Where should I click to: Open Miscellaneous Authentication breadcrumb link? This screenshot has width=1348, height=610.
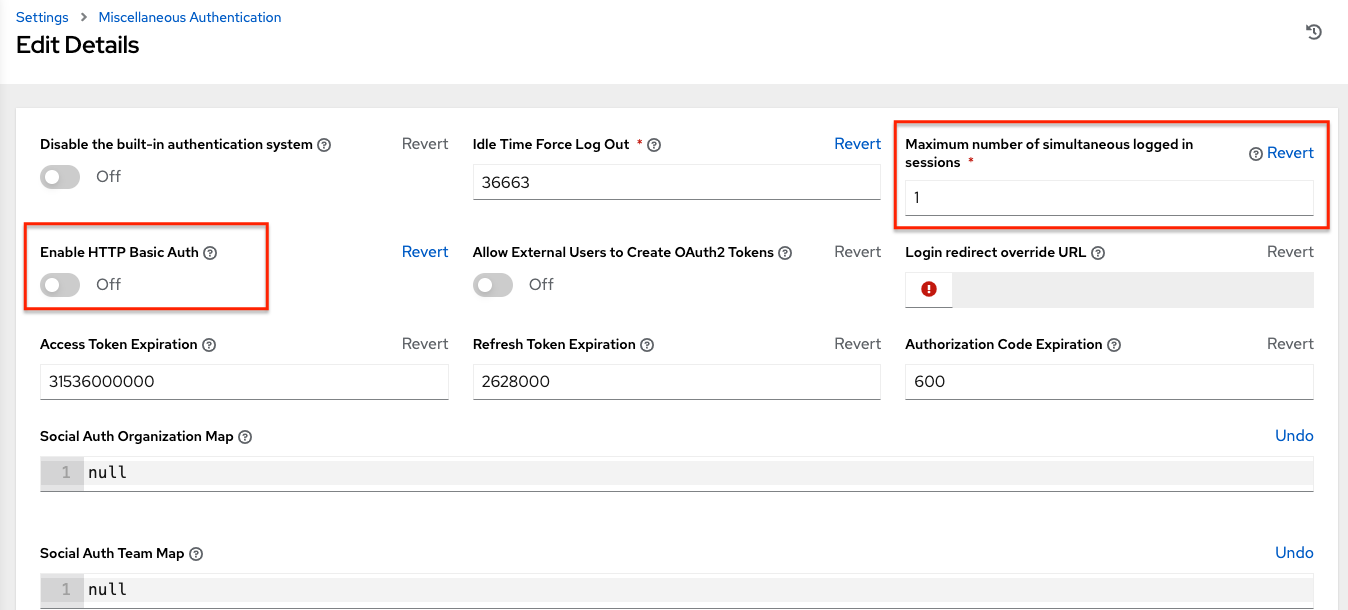point(190,17)
